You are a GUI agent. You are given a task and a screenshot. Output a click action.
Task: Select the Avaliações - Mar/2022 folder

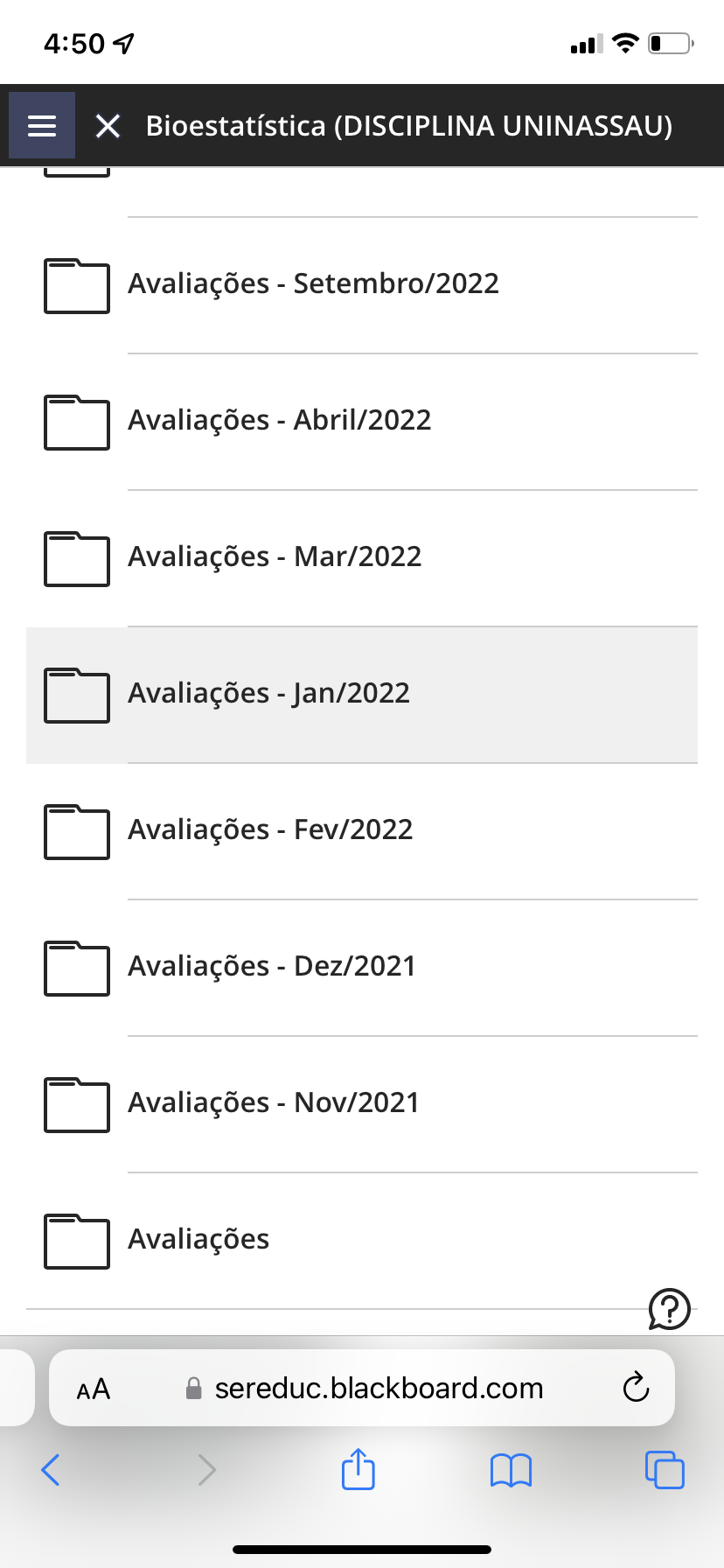[275, 556]
